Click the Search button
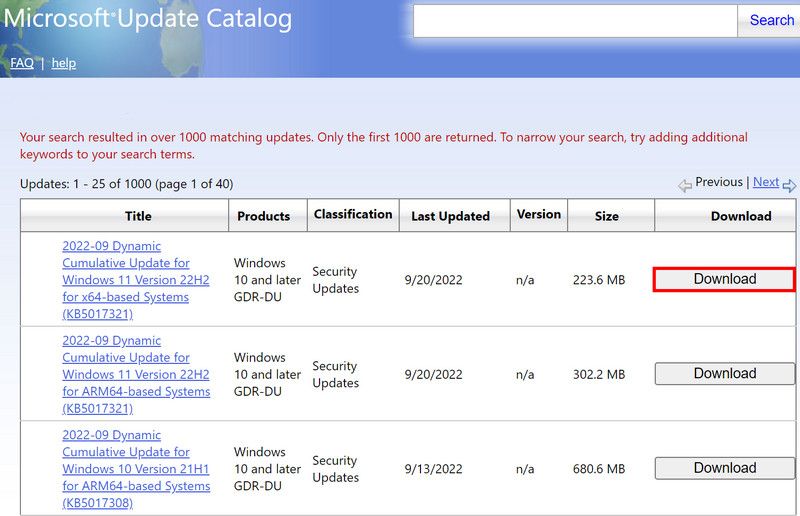This screenshot has height=516, width=800. [x=770, y=20]
